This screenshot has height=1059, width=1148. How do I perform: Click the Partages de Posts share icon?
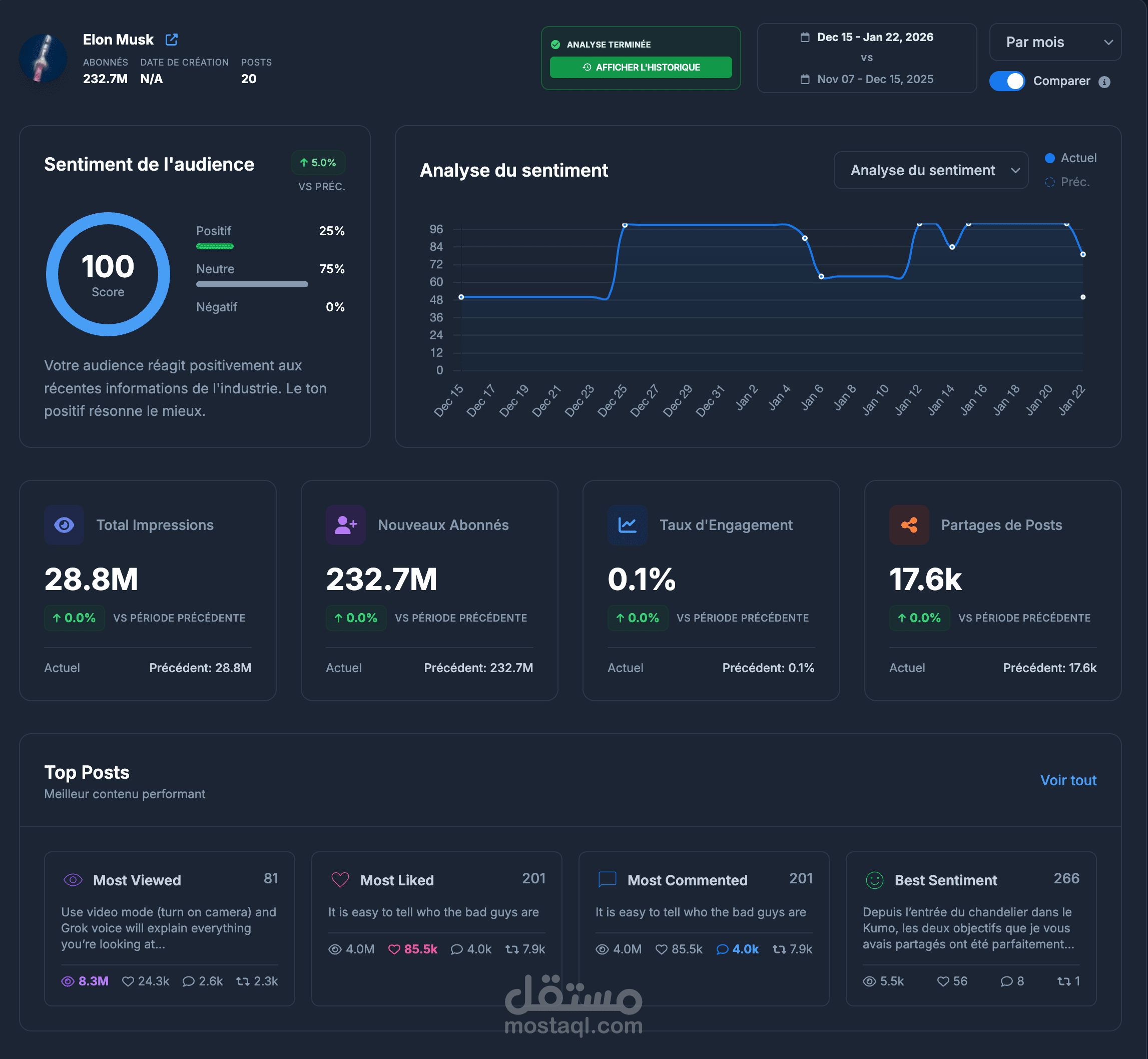[x=909, y=525]
